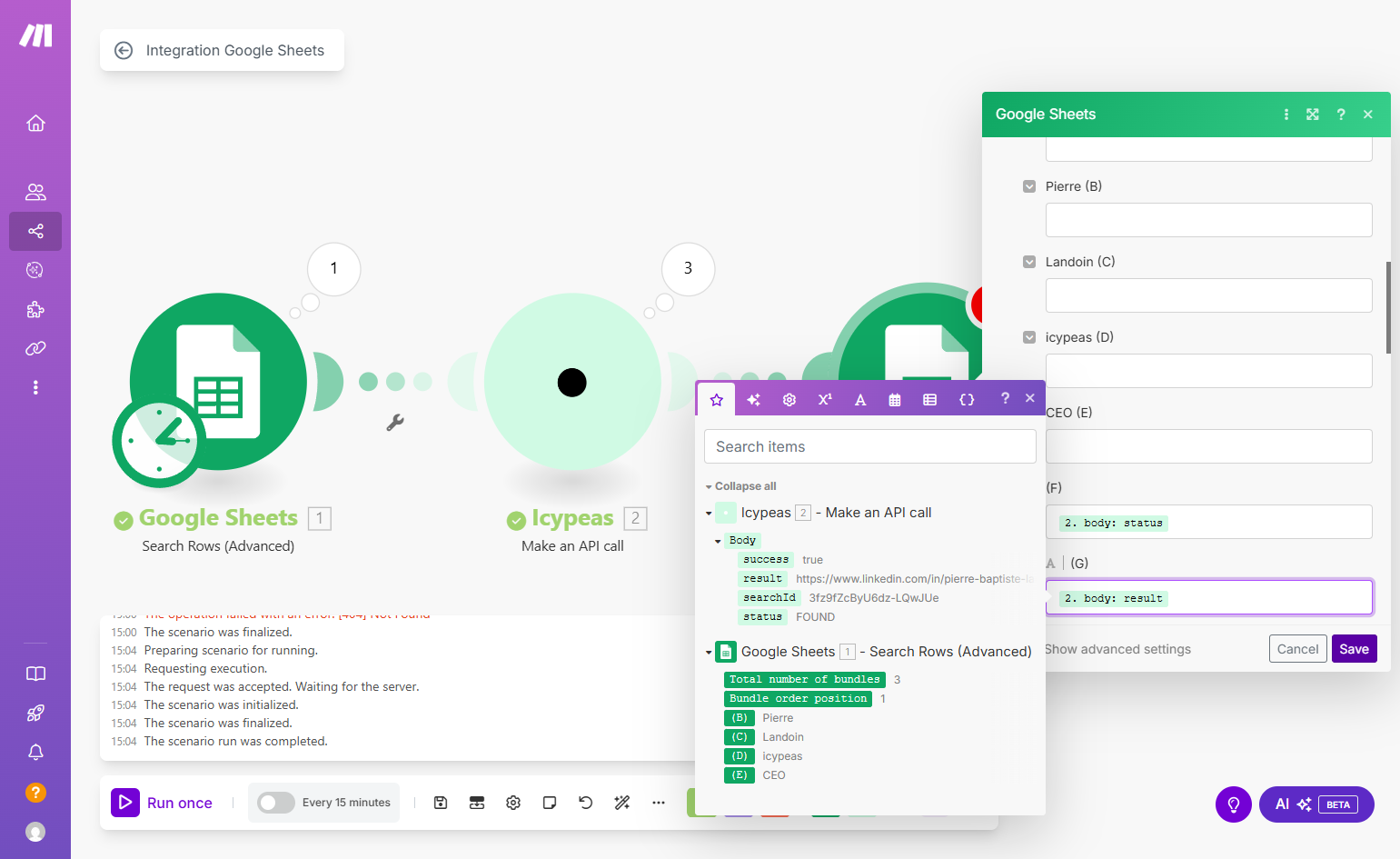The width and height of the screenshot is (1400, 859).
Task: Click the Pierre (B) input field
Action: coord(1208,220)
